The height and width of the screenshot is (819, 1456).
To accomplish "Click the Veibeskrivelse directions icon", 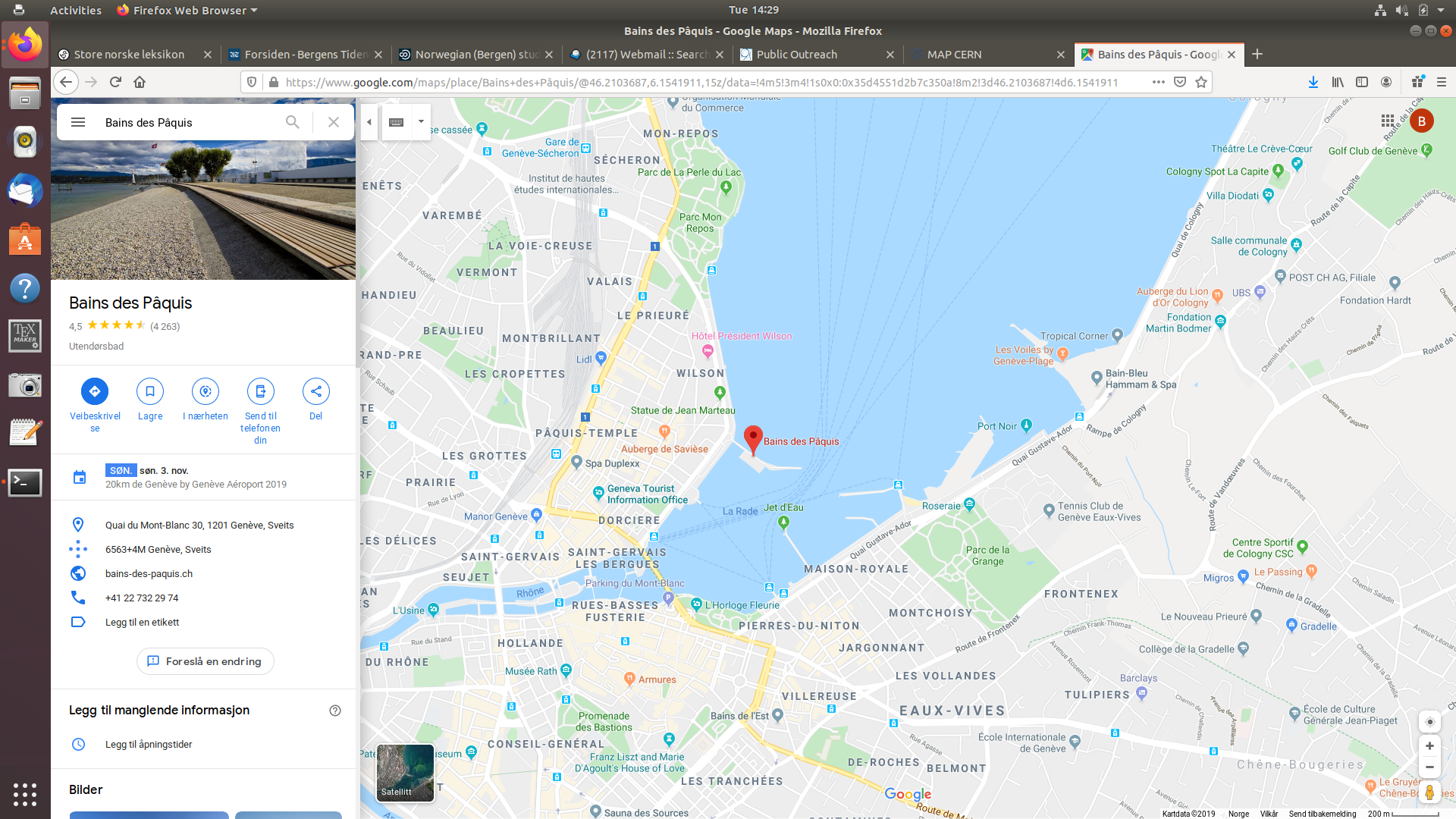I will 95,391.
